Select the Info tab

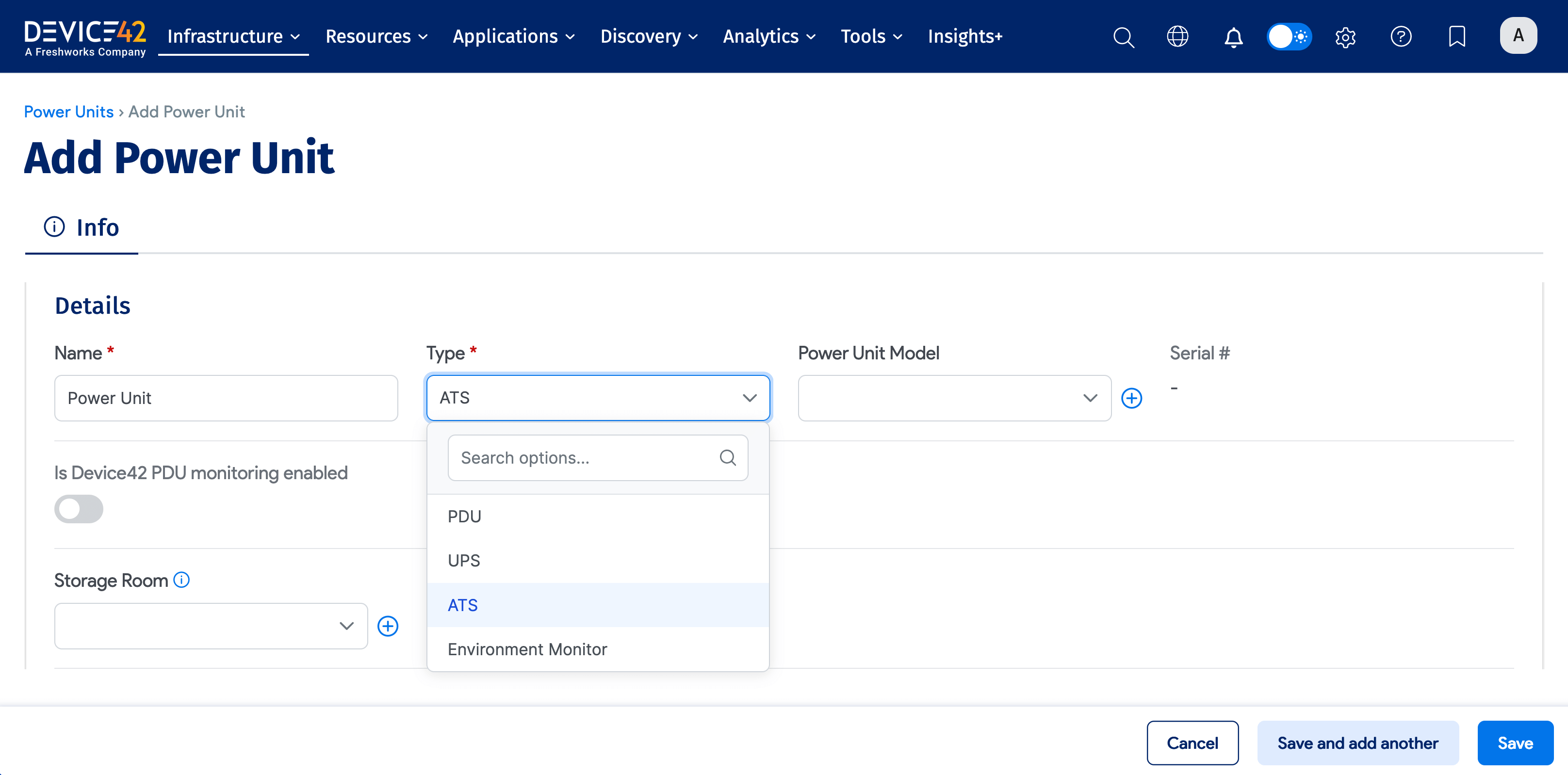pyautogui.click(x=82, y=227)
